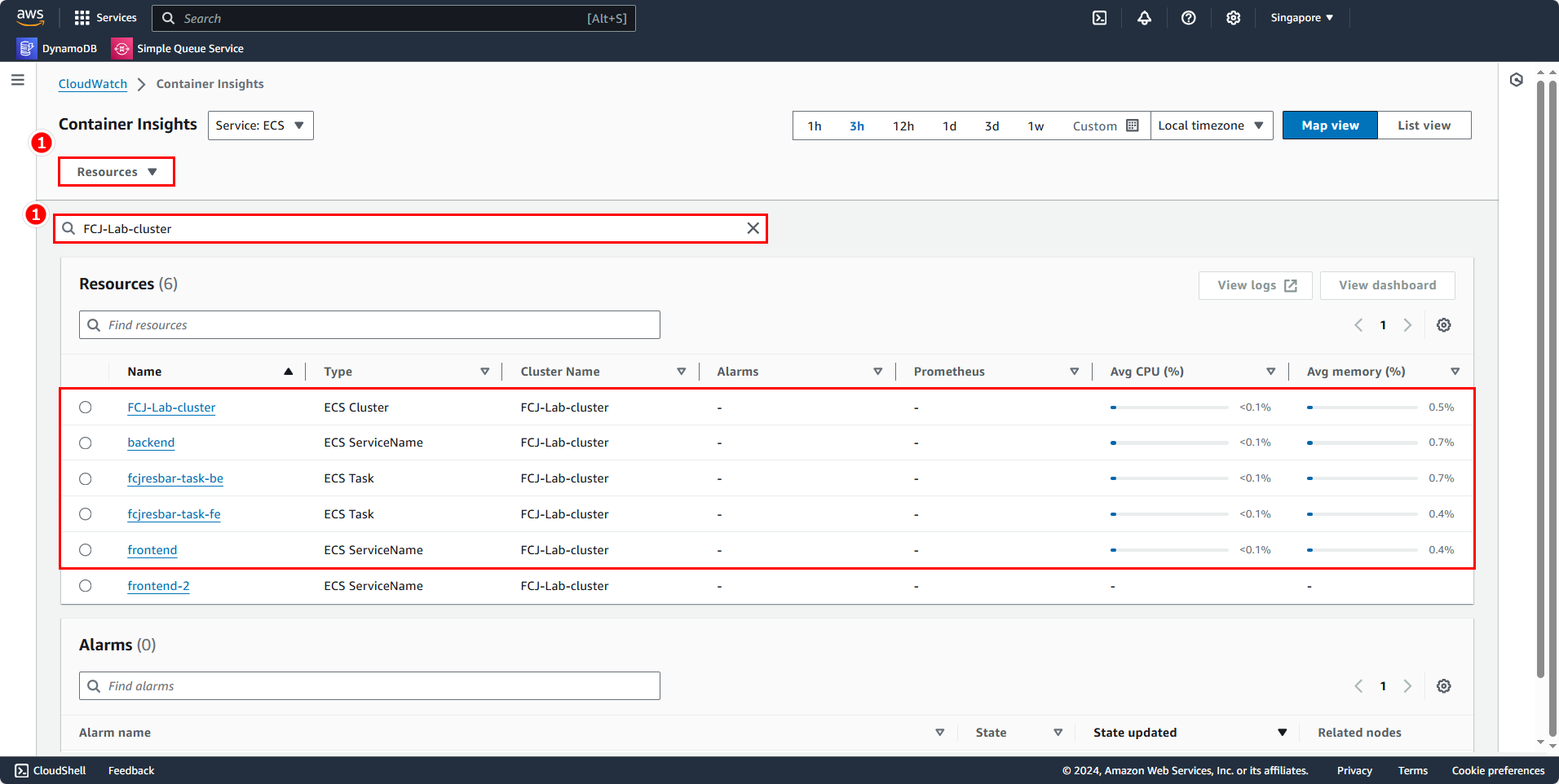Sort by Type column arrow
The image size is (1559, 784).
(x=485, y=372)
